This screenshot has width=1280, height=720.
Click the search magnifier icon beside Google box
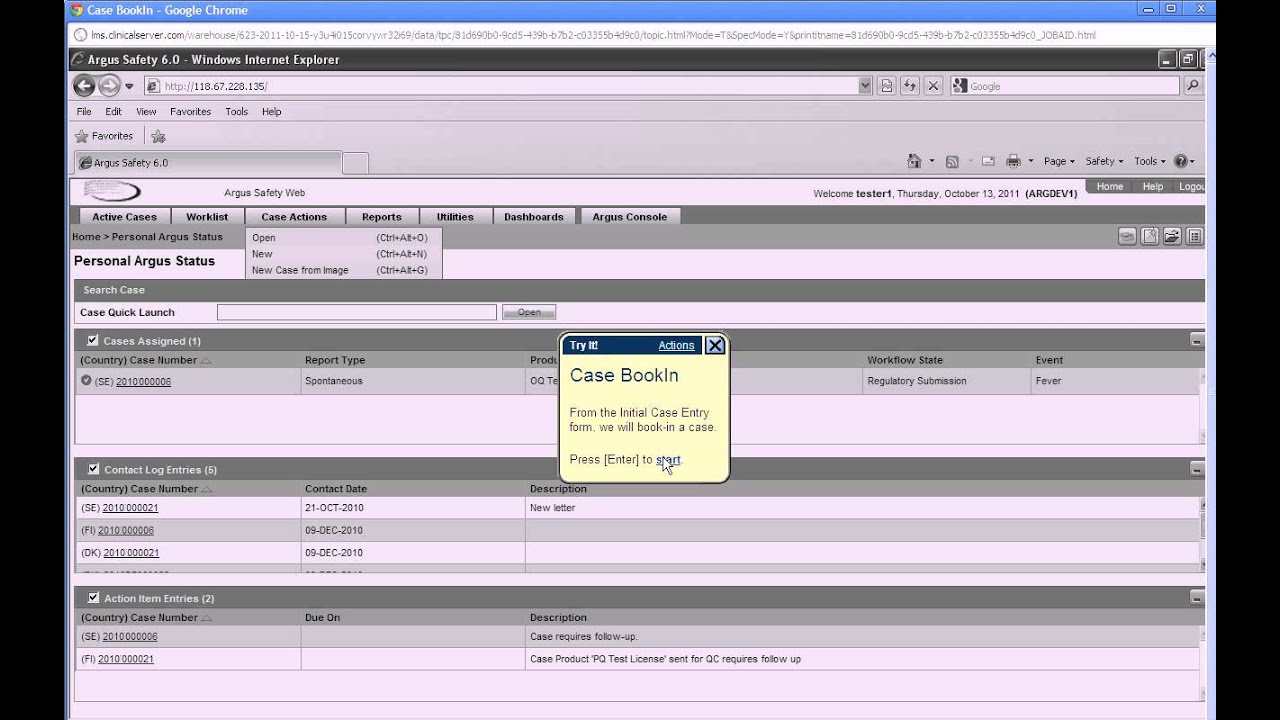point(1192,86)
